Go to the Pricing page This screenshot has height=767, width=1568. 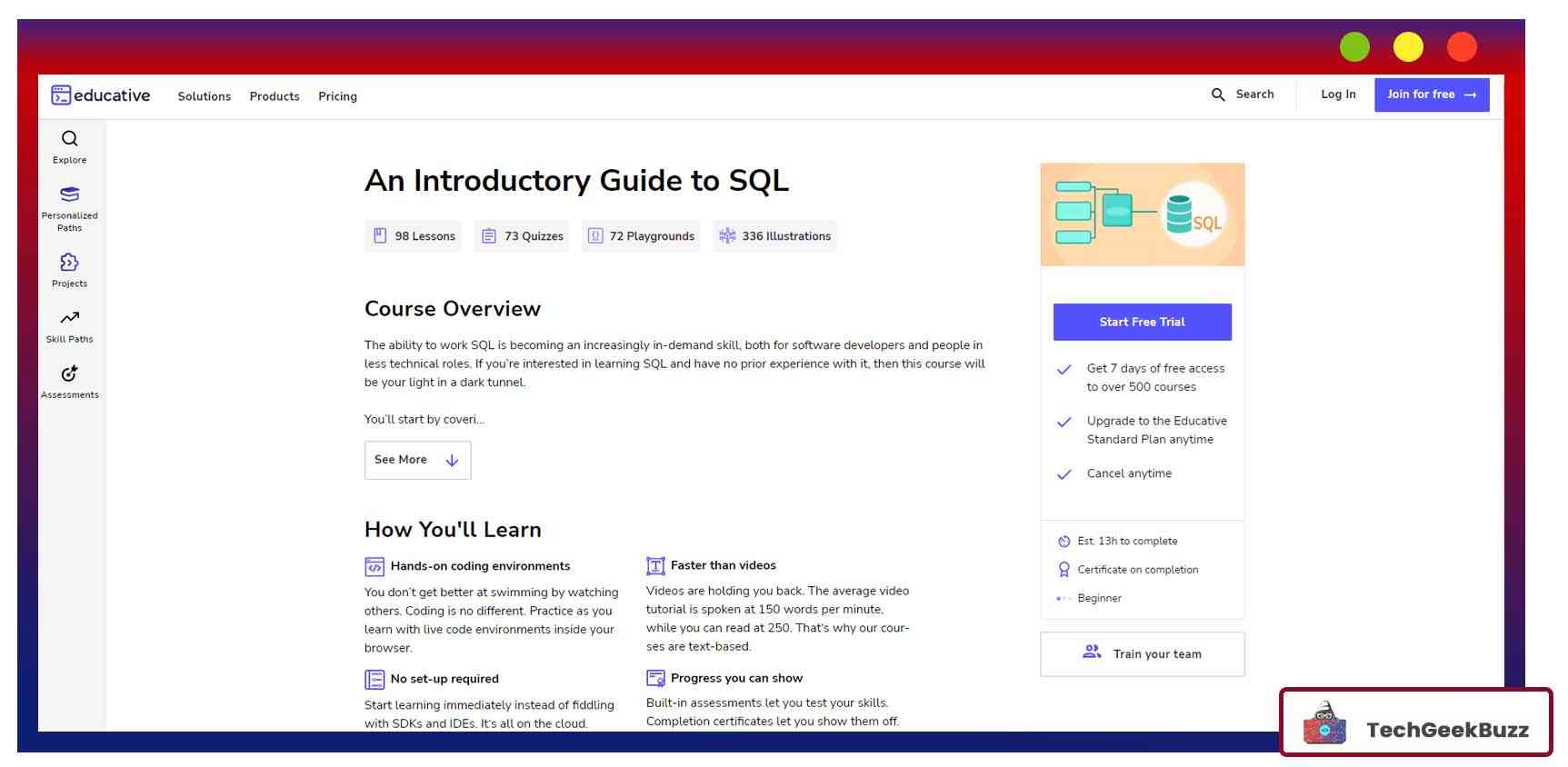point(337,96)
